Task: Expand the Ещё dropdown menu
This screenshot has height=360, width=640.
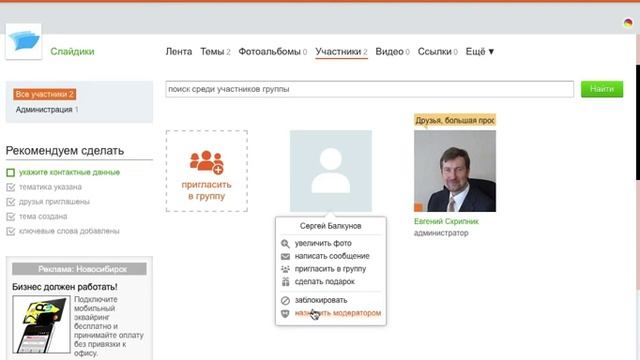Action: 480,51
